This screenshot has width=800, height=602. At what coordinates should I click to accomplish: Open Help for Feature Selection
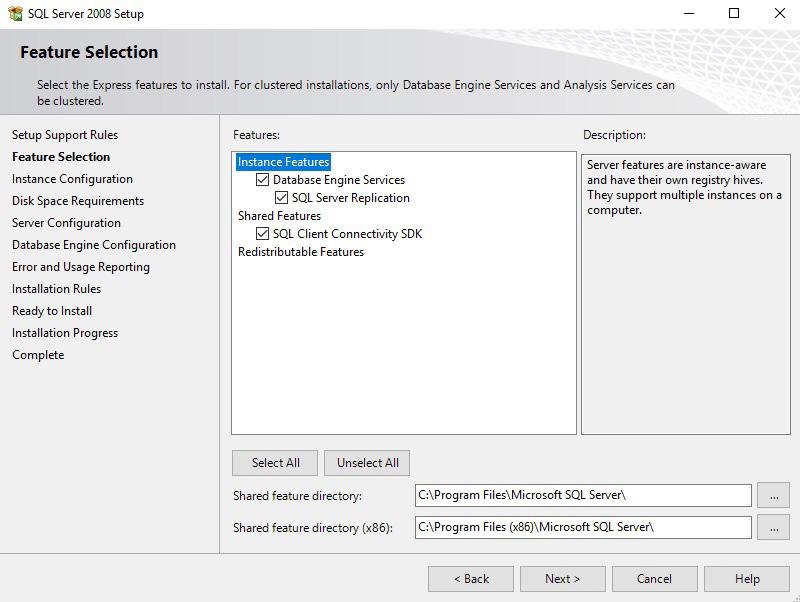747,579
